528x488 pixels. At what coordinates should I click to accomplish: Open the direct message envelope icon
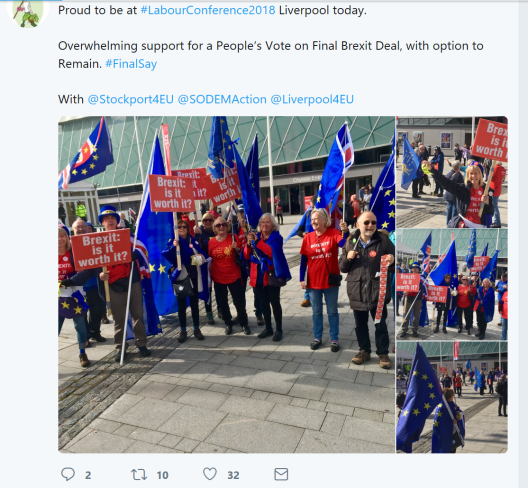(x=281, y=474)
